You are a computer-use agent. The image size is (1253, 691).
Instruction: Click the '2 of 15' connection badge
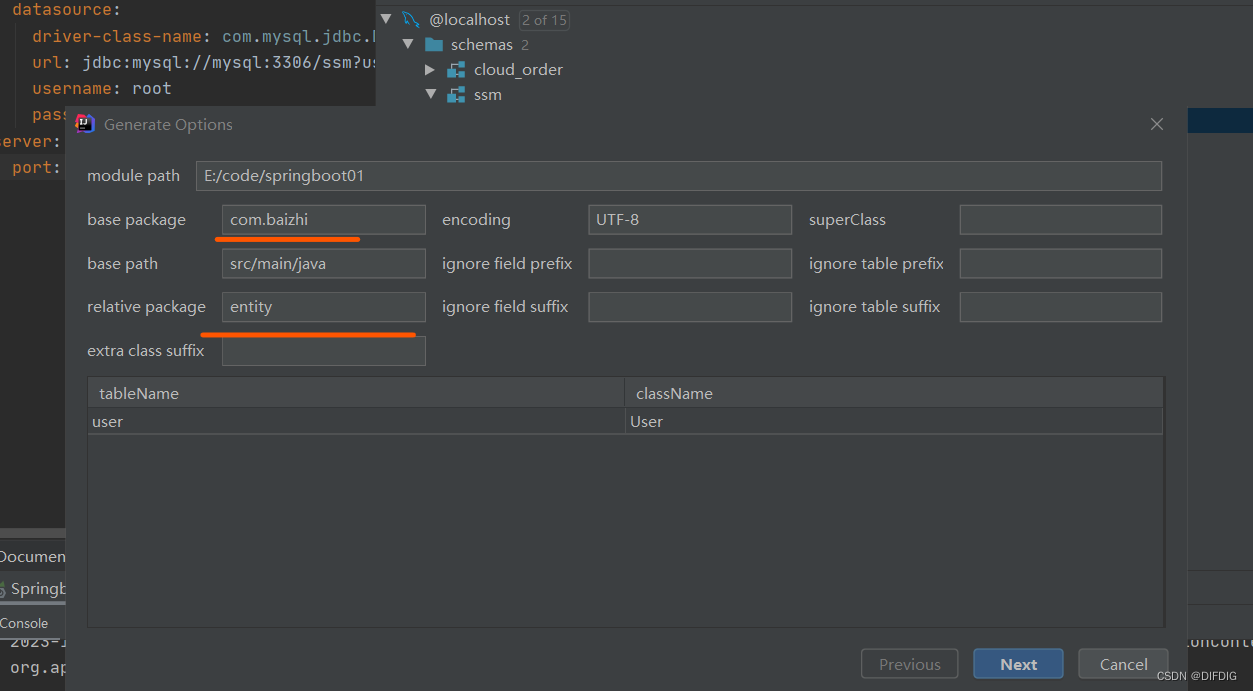tap(543, 19)
